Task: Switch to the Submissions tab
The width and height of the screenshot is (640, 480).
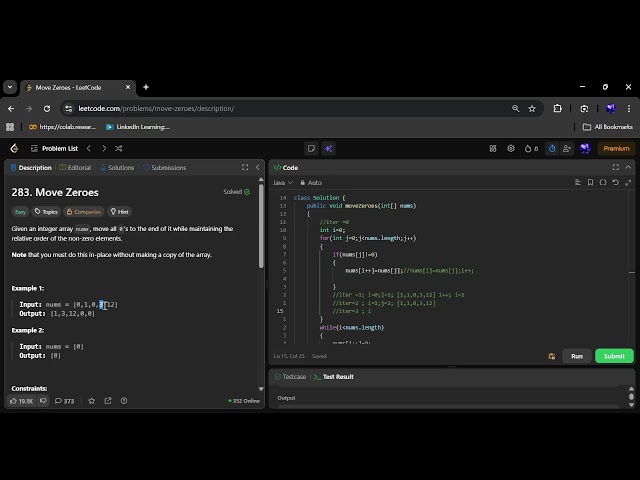Action: (165, 168)
